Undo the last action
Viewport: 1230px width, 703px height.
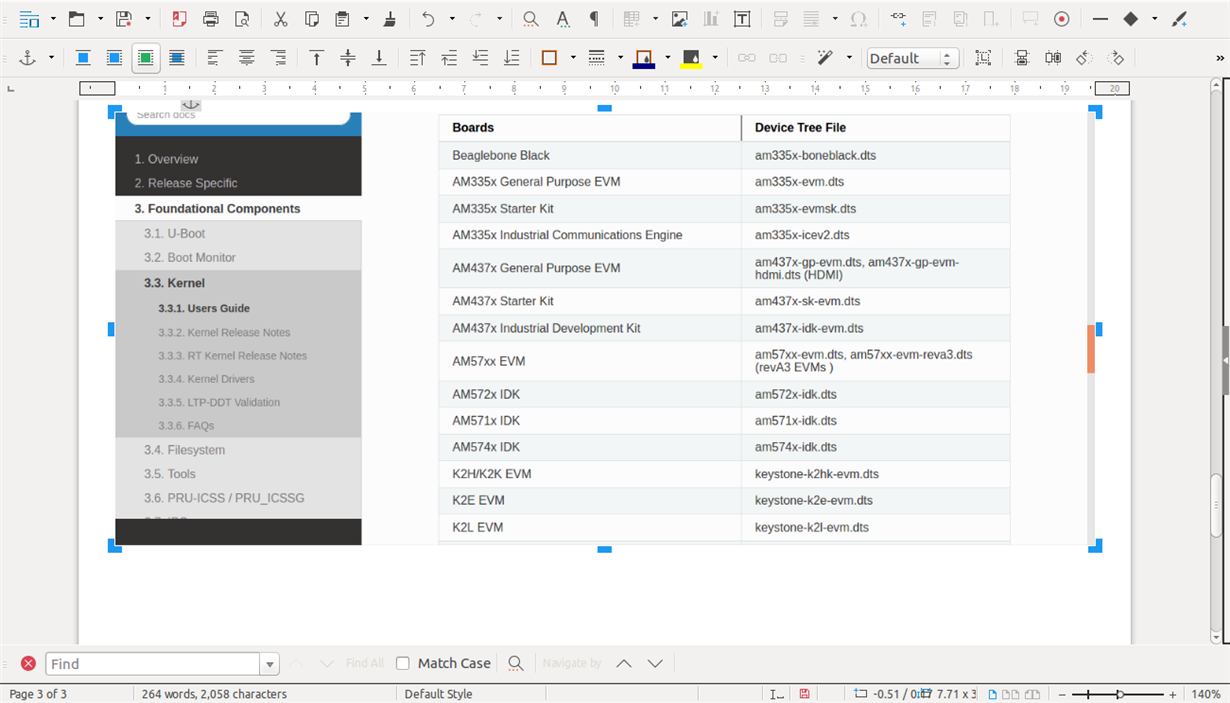[429, 19]
